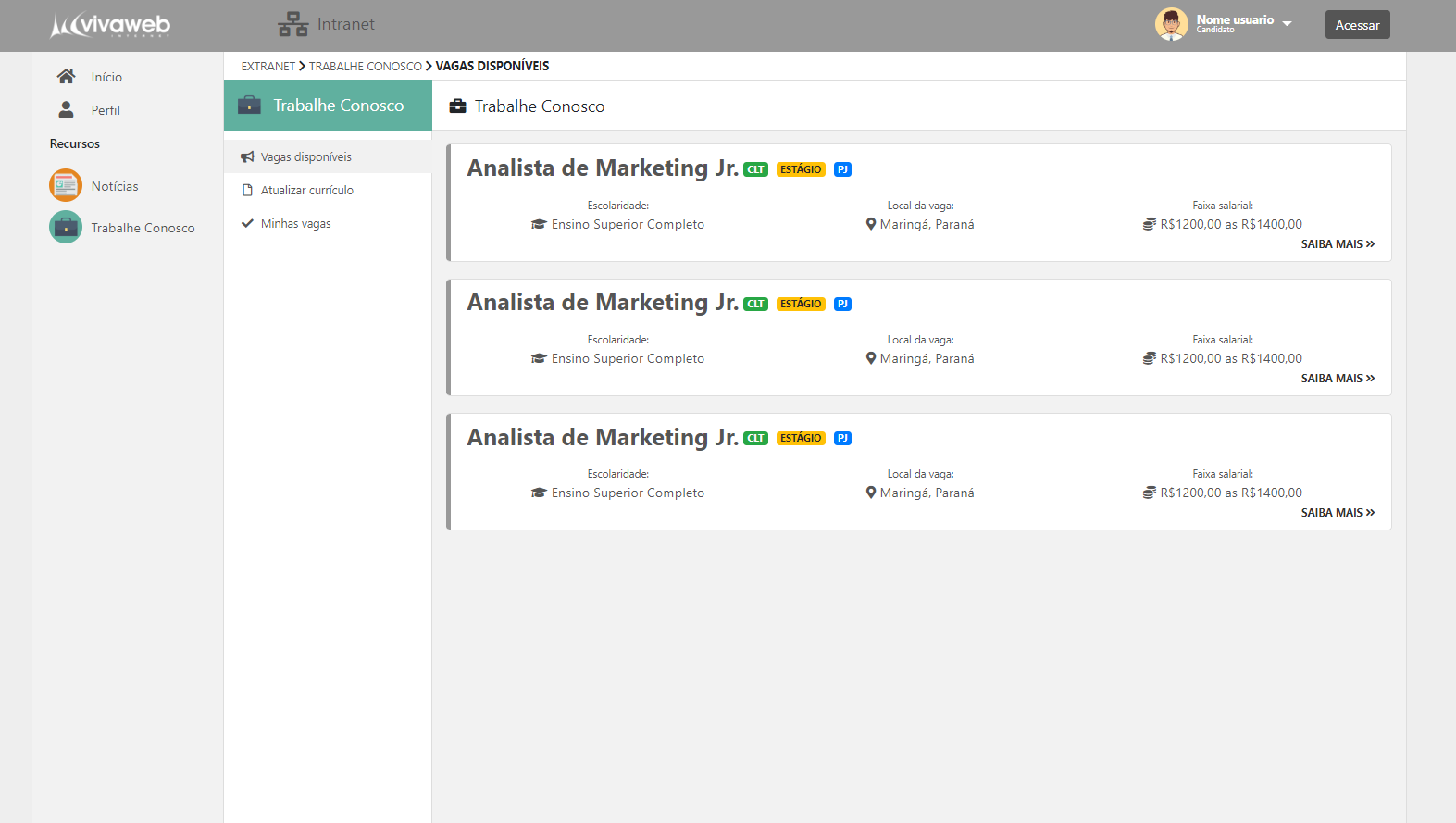This screenshot has width=1456, height=823.
Task: Click the teal Trabalhe Conosco sidebar icon
Action: pos(66,228)
